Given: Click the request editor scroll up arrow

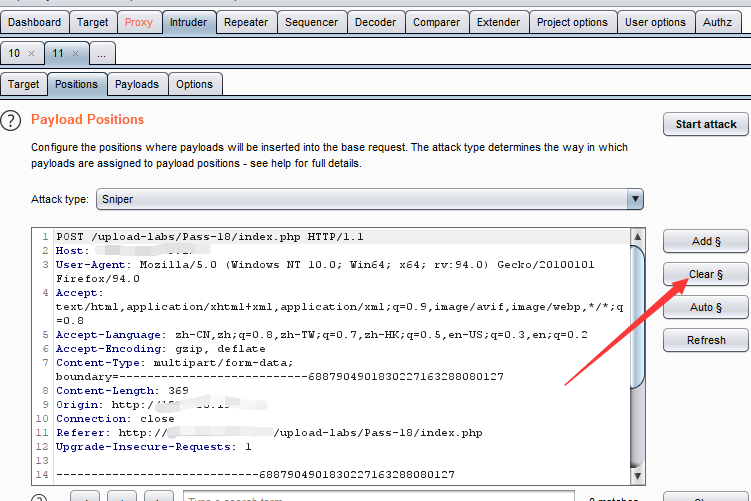Looking at the screenshot, I should (x=637, y=237).
